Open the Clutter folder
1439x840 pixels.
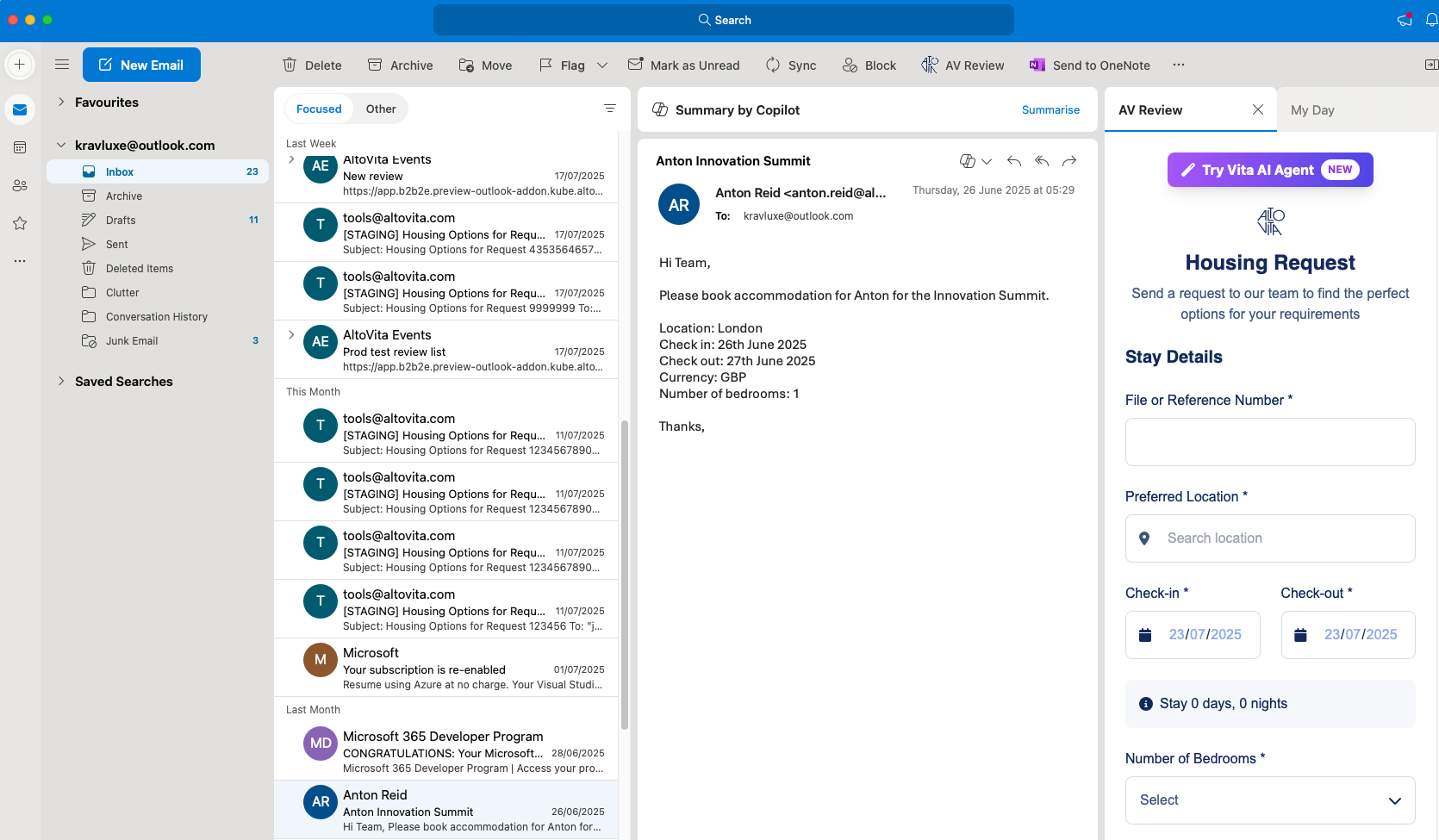[x=158, y=292]
